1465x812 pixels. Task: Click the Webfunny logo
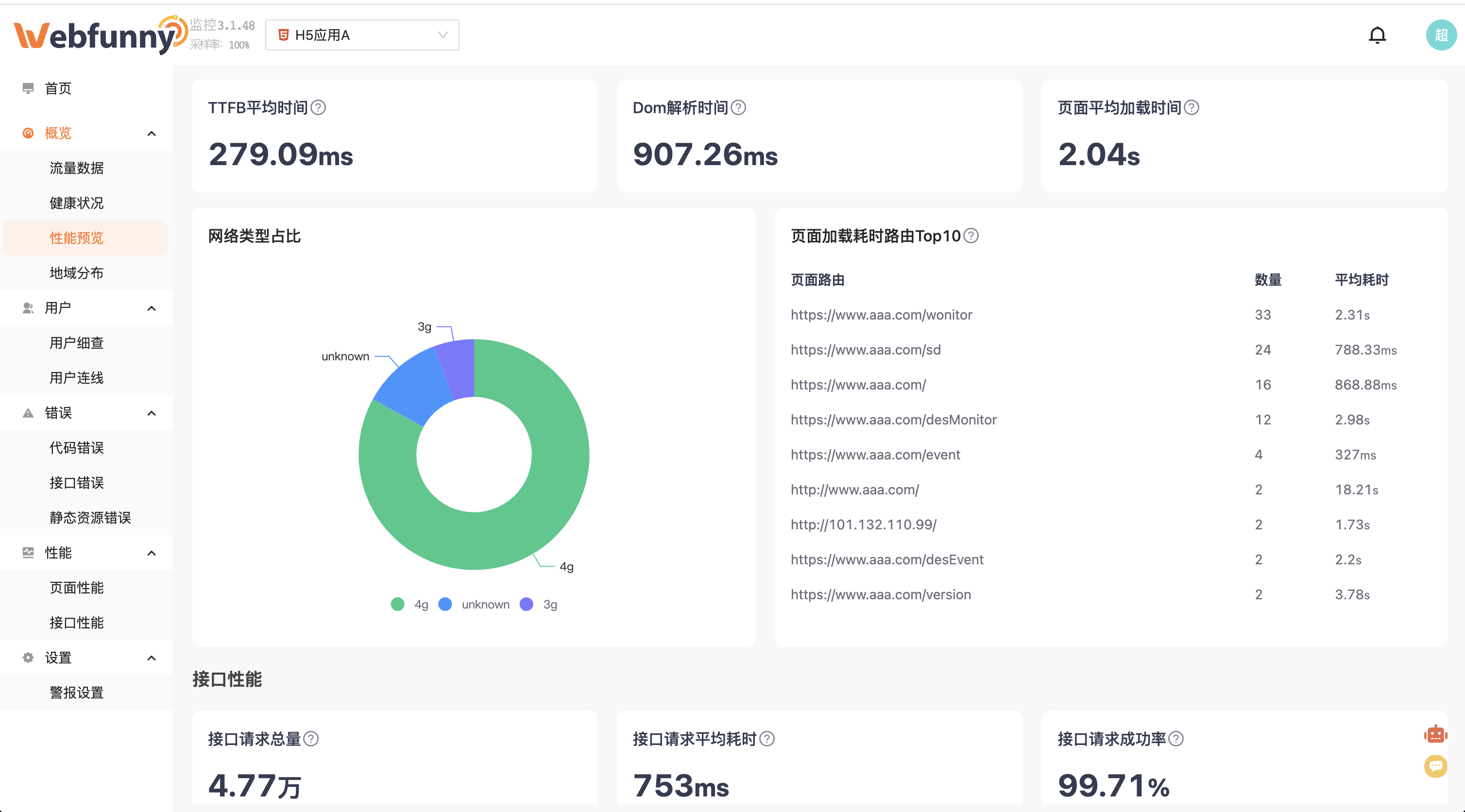(x=101, y=34)
